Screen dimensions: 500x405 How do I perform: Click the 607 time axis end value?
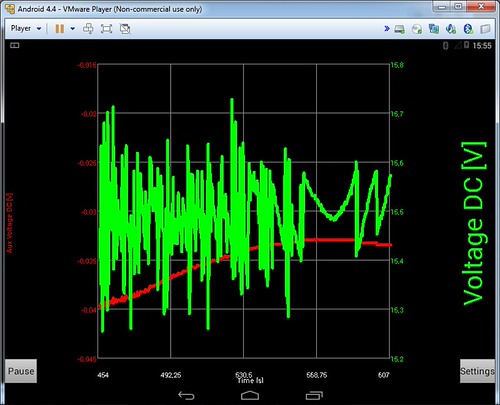[384, 375]
